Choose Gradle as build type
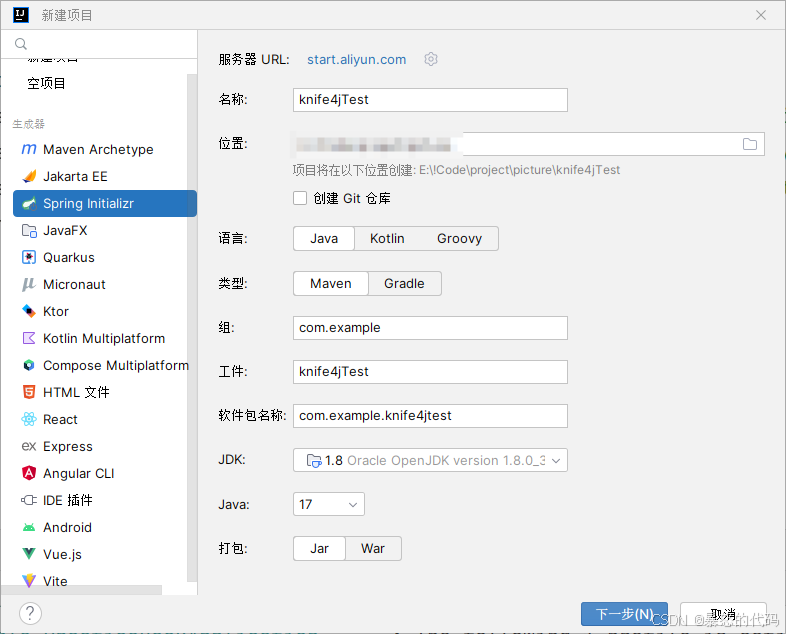 point(405,284)
